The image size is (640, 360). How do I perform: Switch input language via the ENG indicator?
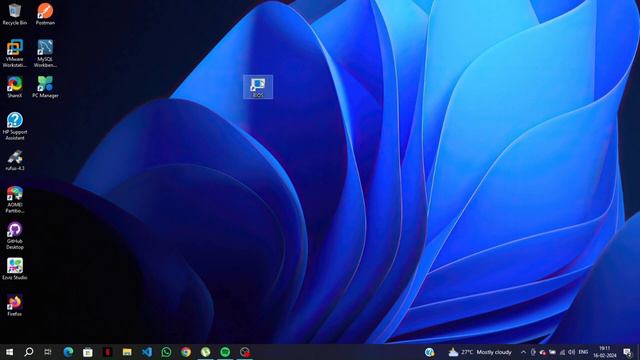click(583, 352)
